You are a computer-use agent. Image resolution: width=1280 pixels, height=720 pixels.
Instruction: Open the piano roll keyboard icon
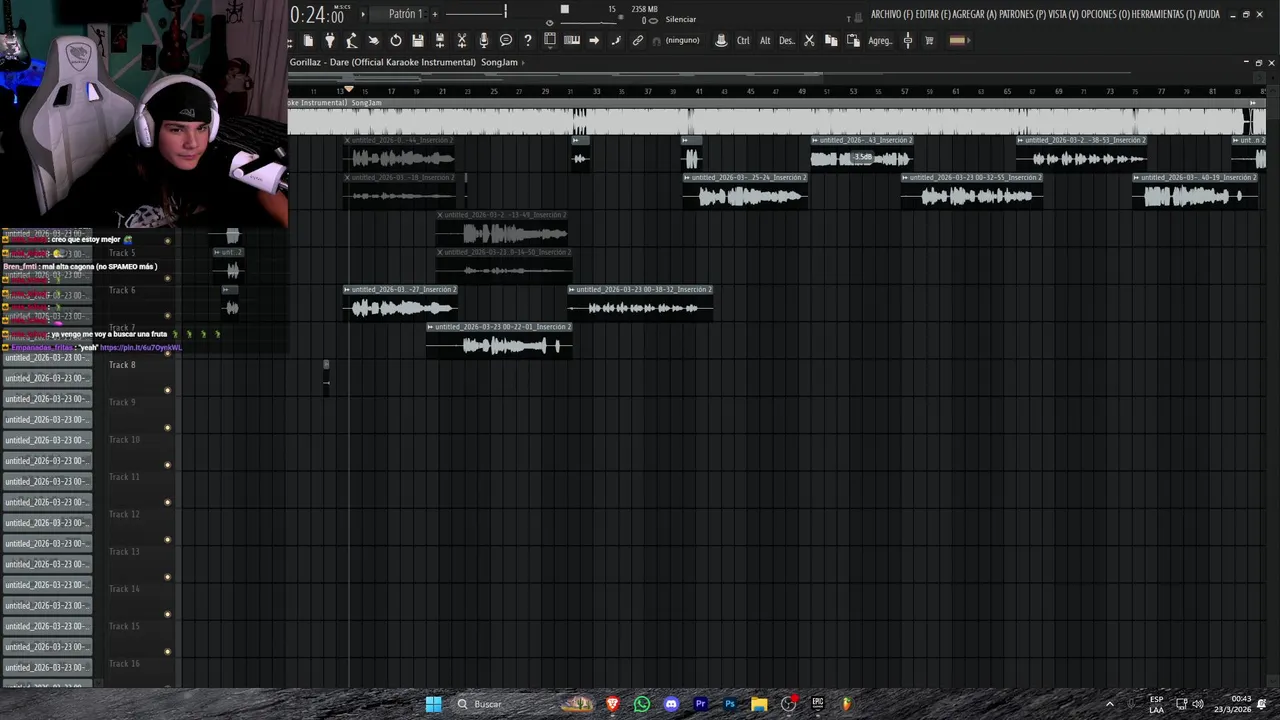point(572,40)
